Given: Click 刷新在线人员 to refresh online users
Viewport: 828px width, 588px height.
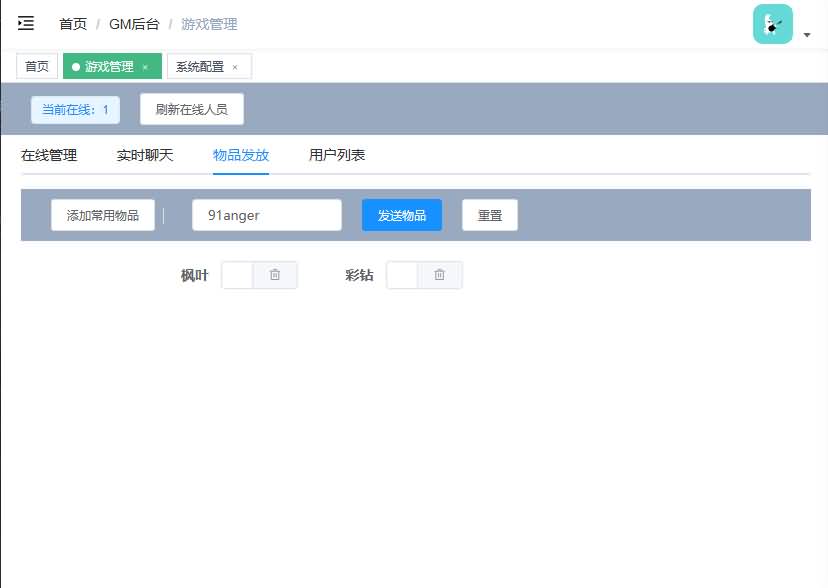Looking at the screenshot, I should click(x=190, y=108).
